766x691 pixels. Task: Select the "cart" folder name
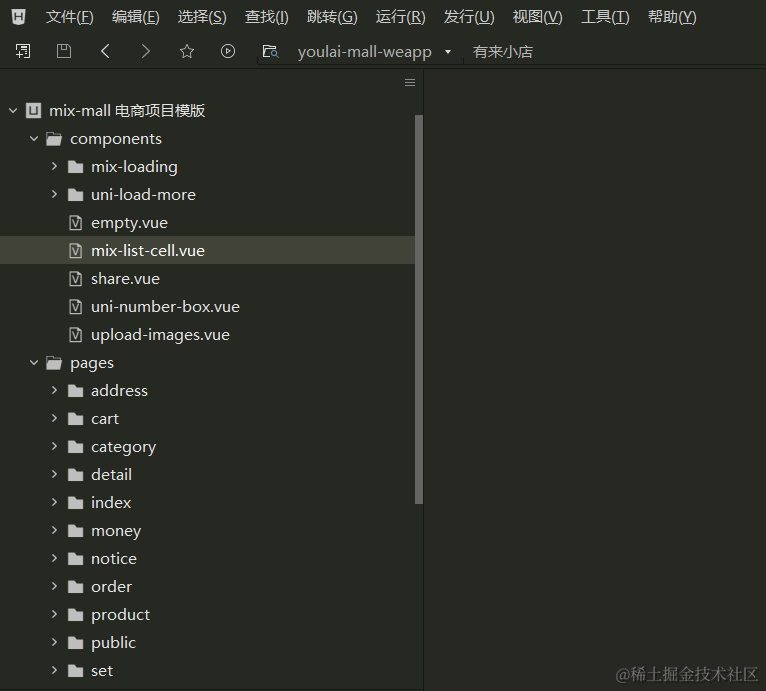coord(105,419)
